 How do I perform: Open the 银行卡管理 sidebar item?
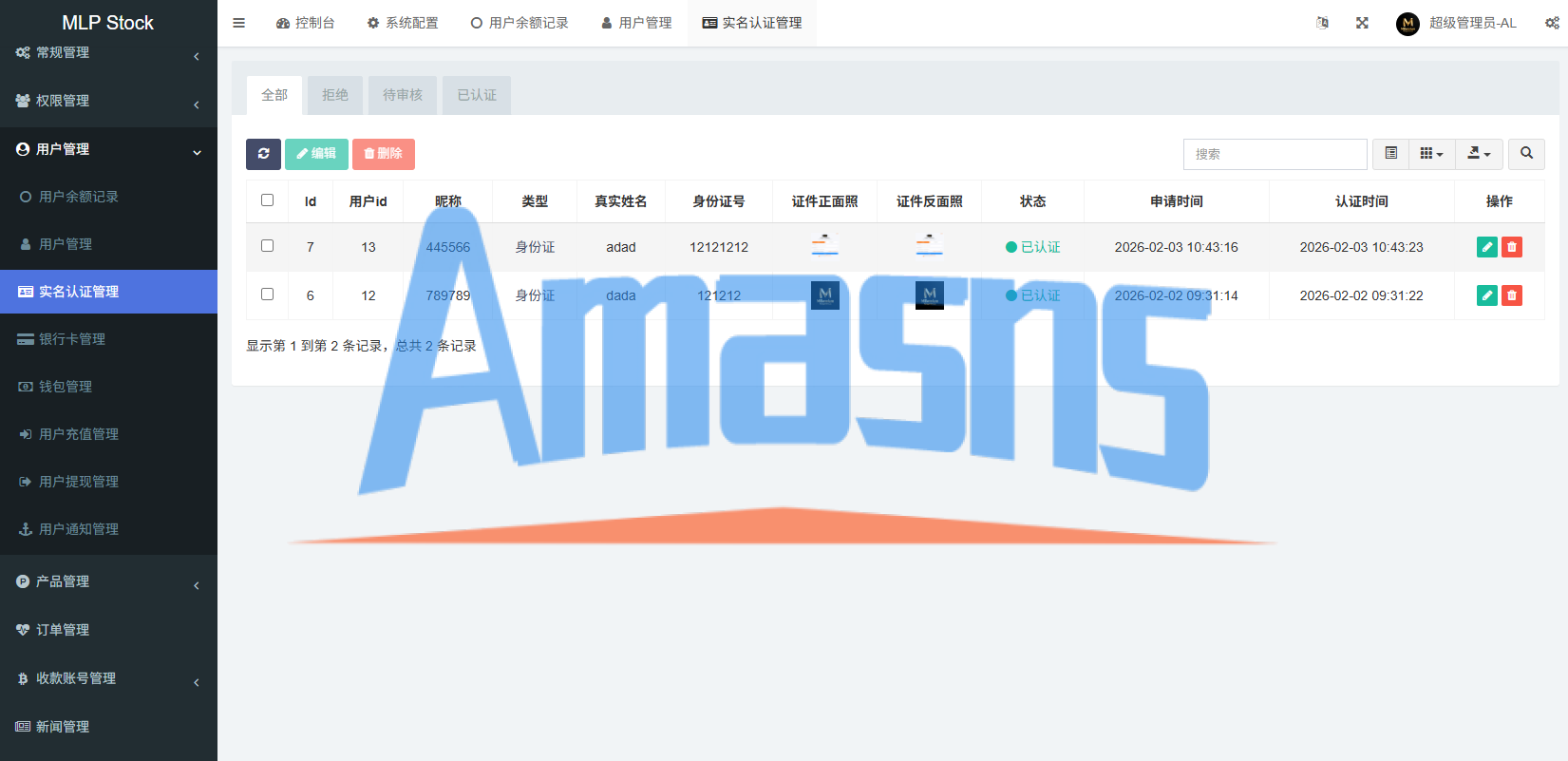point(108,339)
